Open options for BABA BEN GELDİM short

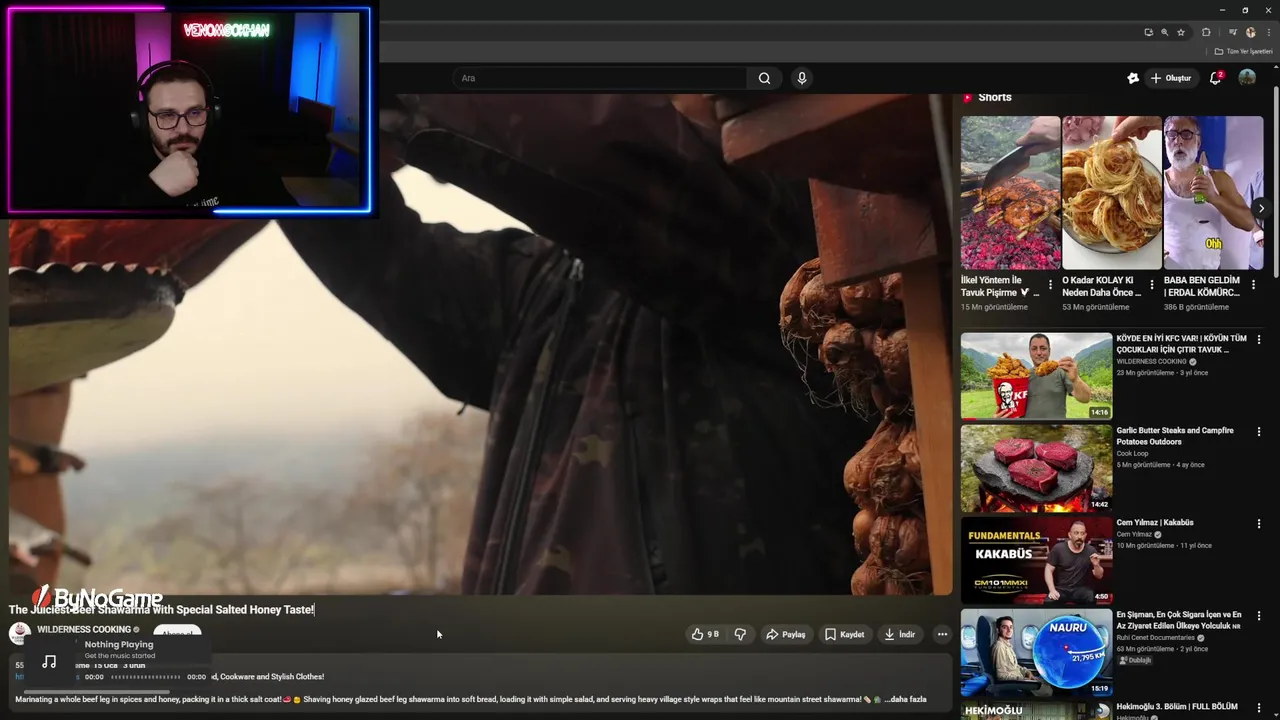click(x=1253, y=285)
